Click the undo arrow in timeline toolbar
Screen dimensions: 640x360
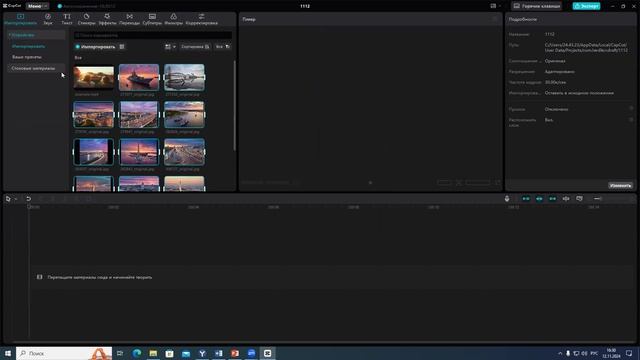click(29, 199)
